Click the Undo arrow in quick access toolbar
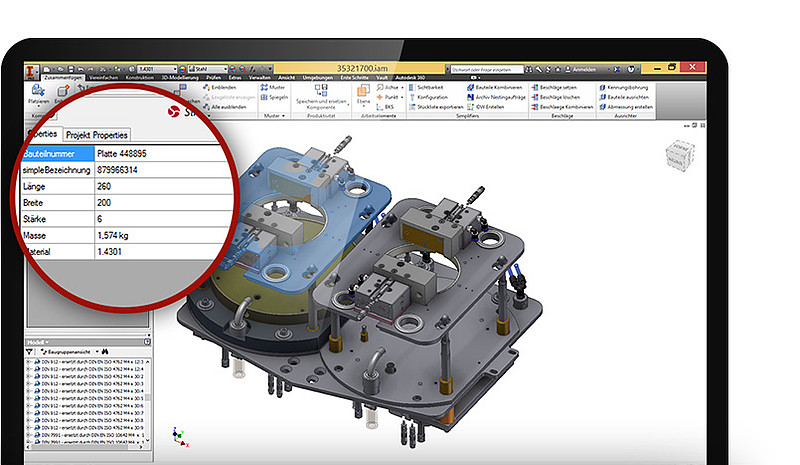This screenshot has height=465, width=800. click(x=82, y=69)
